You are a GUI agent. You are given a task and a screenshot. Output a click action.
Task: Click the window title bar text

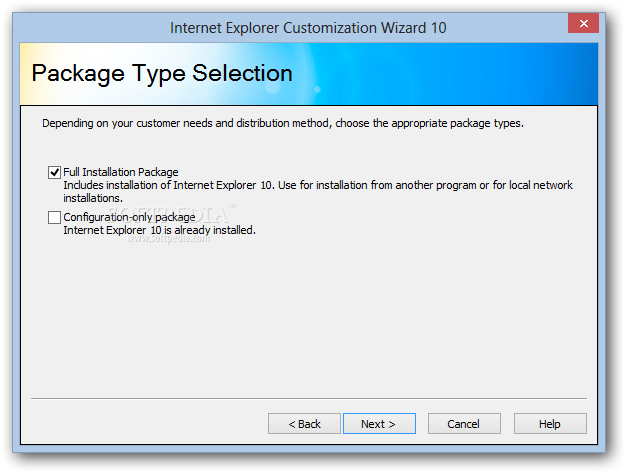[x=308, y=28]
